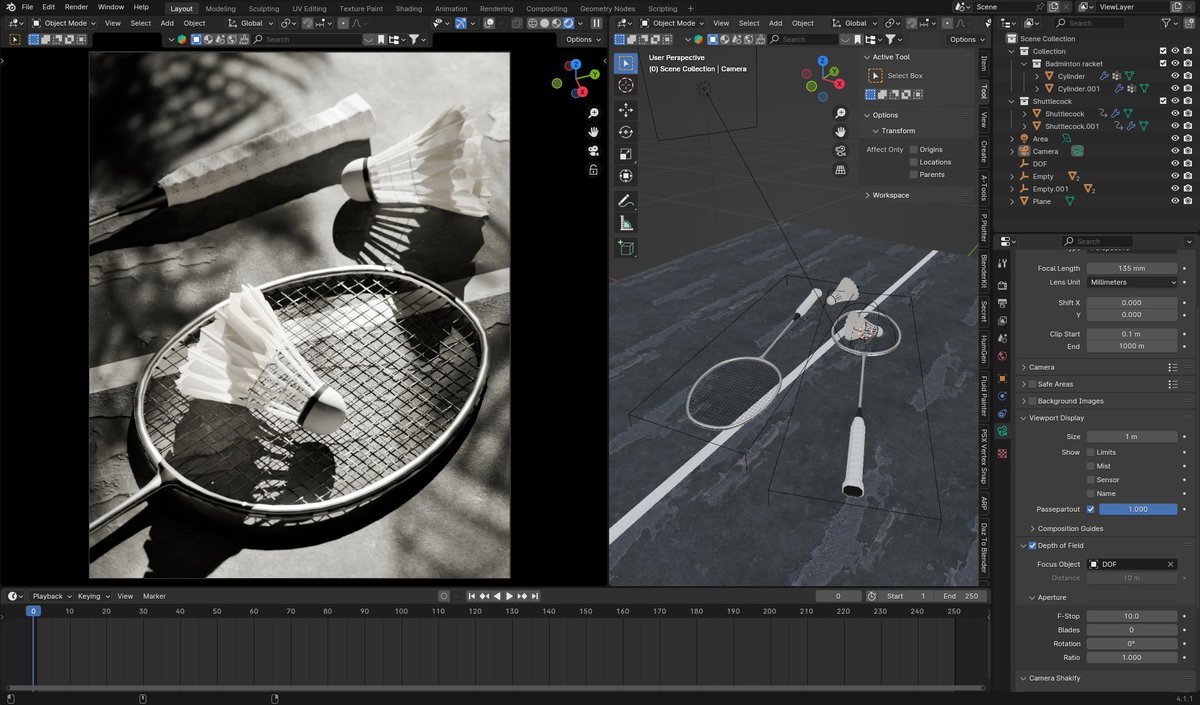
Task: Click Options button in left viewport header
Action: pyautogui.click(x=582, y=39)
